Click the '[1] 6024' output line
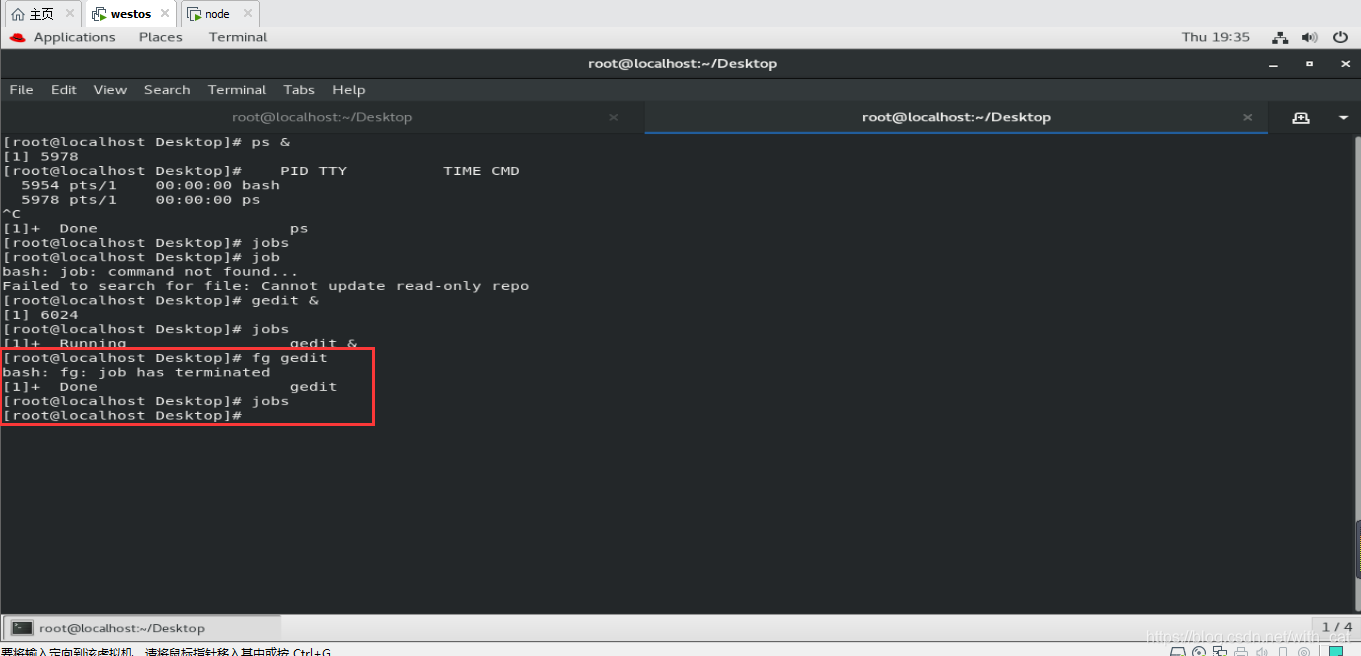Image resolution: width=1361 pixels, height=656 pixels. [40, 314]
